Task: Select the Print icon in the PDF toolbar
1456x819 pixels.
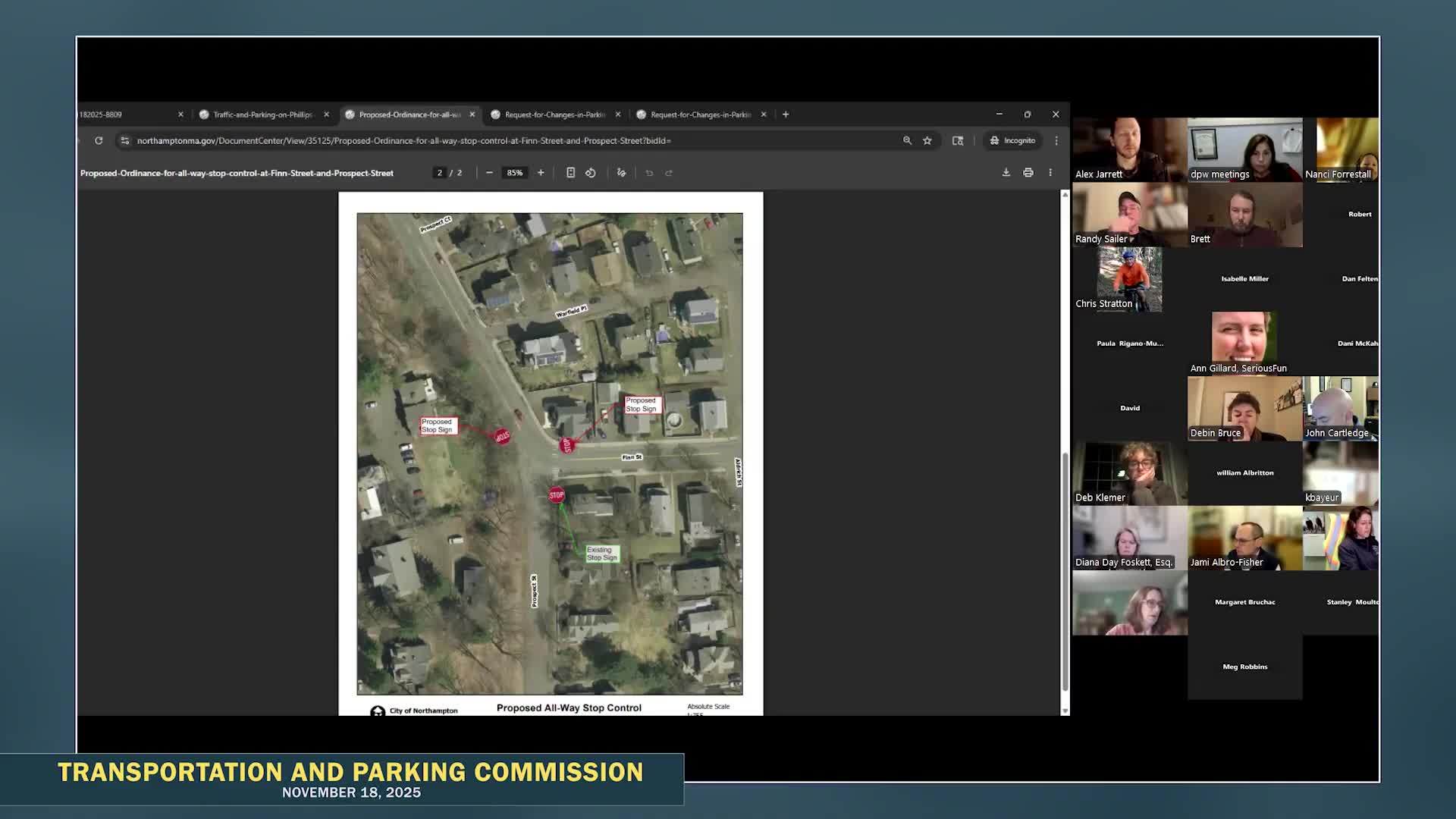Action: click(1028, 172)
